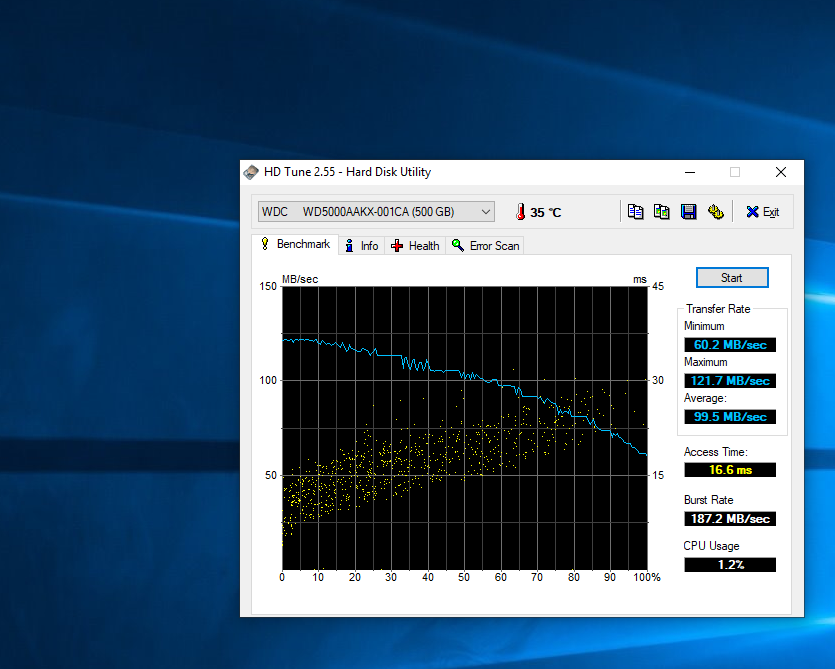Close the HD Tune window
The height and width of the screenshot is (669, 835).
pyautogui.click(x=780, y=172)
